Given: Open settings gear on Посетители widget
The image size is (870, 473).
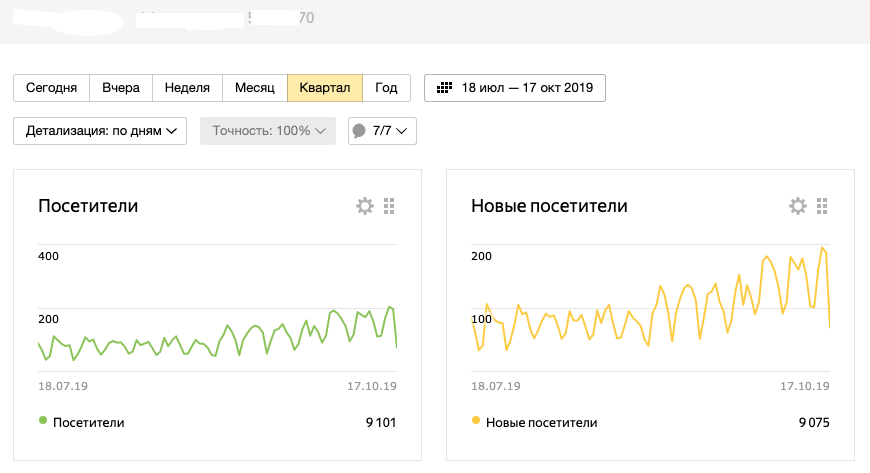Looking at the screenshot, I should [365, 206].
